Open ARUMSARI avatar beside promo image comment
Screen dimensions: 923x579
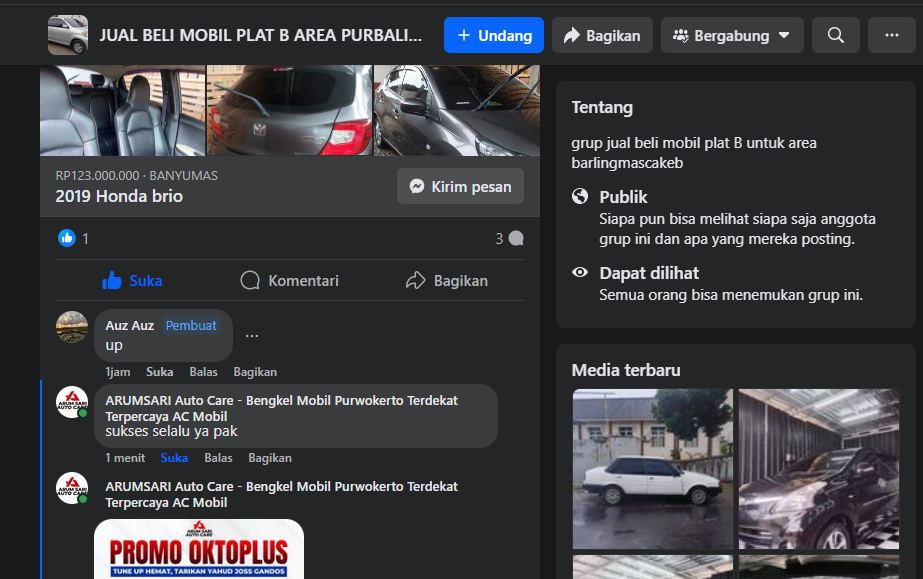[x=72, y=488]
